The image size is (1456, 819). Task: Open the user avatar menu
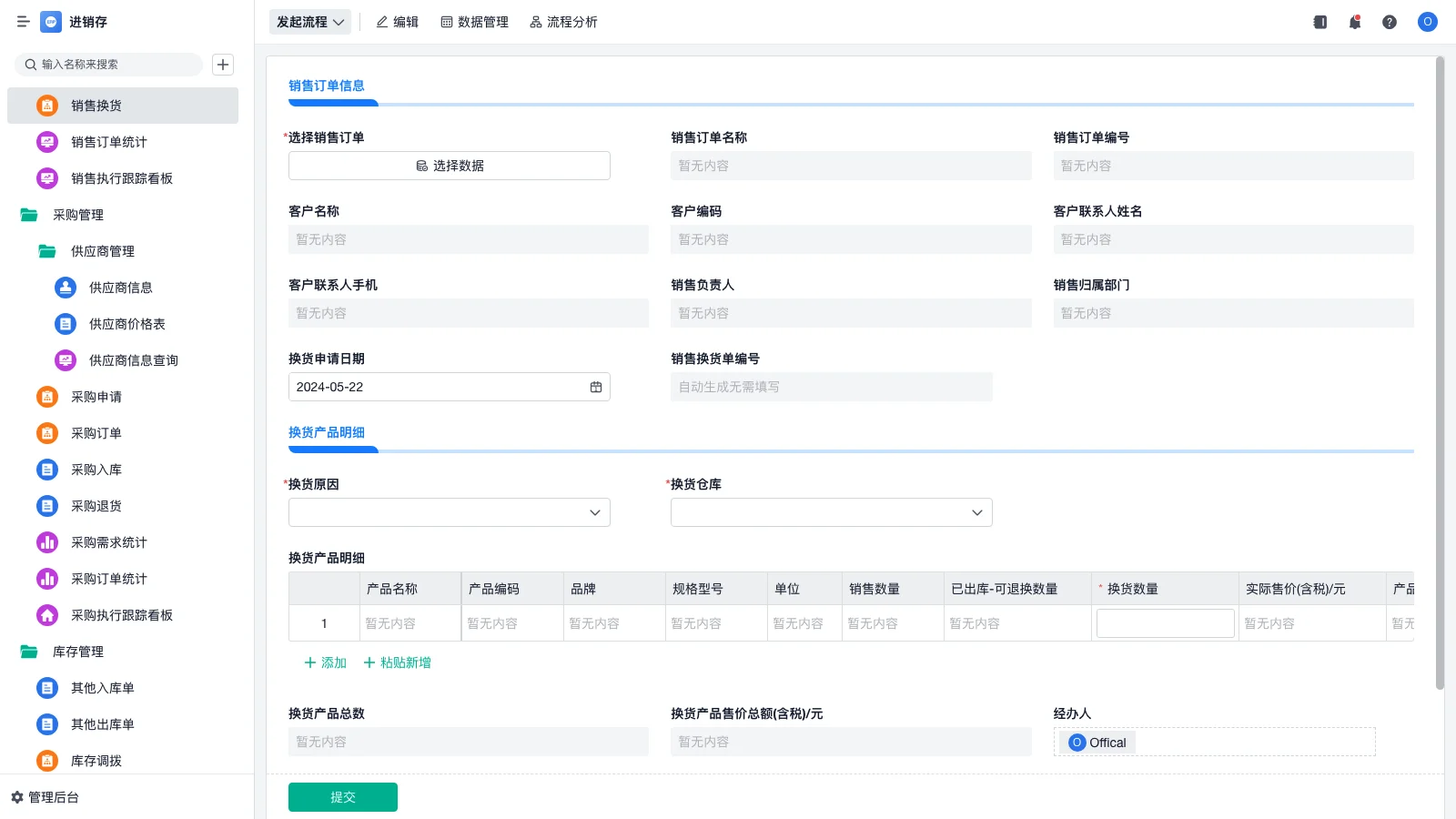[1426, 22]
